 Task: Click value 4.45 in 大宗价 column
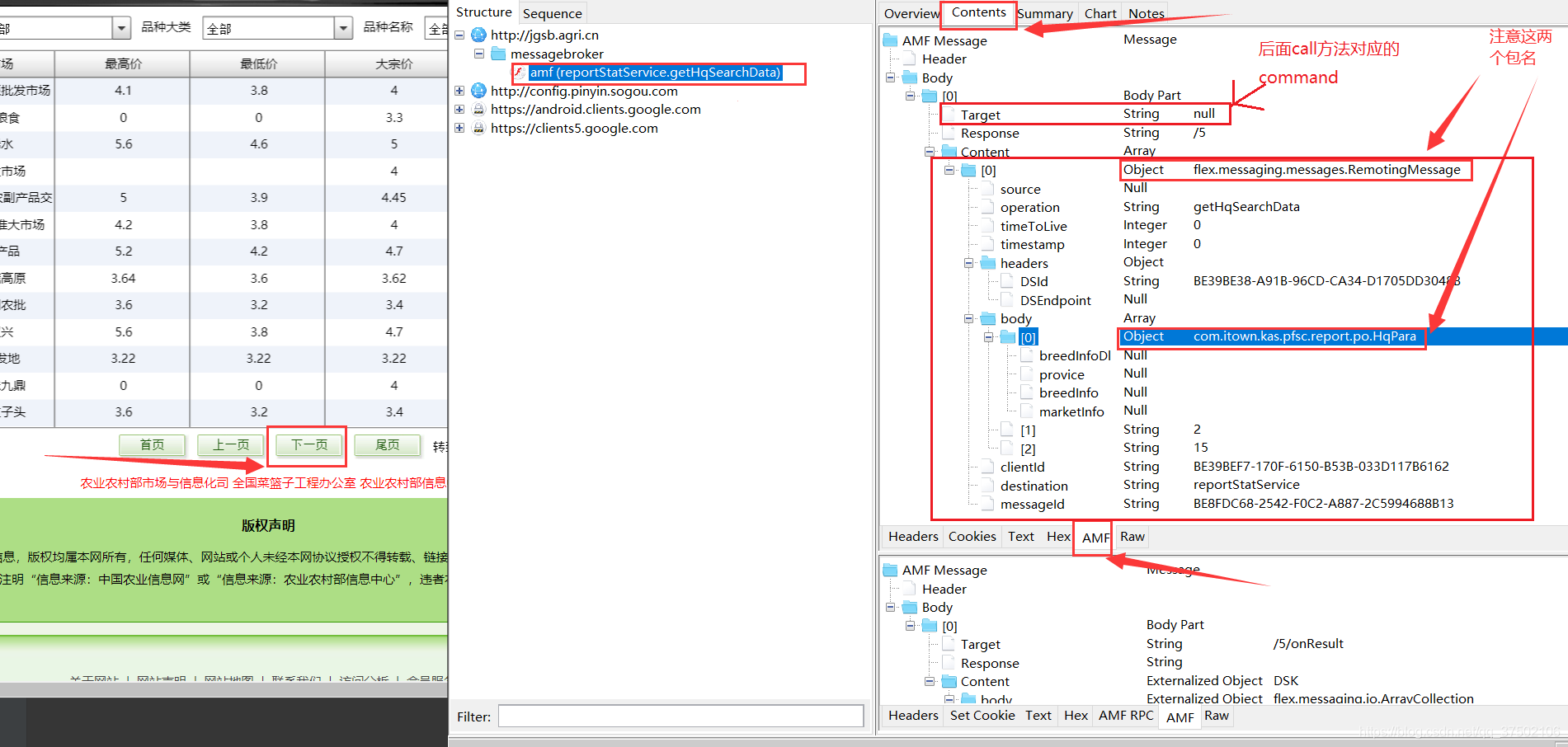(393, 198)
